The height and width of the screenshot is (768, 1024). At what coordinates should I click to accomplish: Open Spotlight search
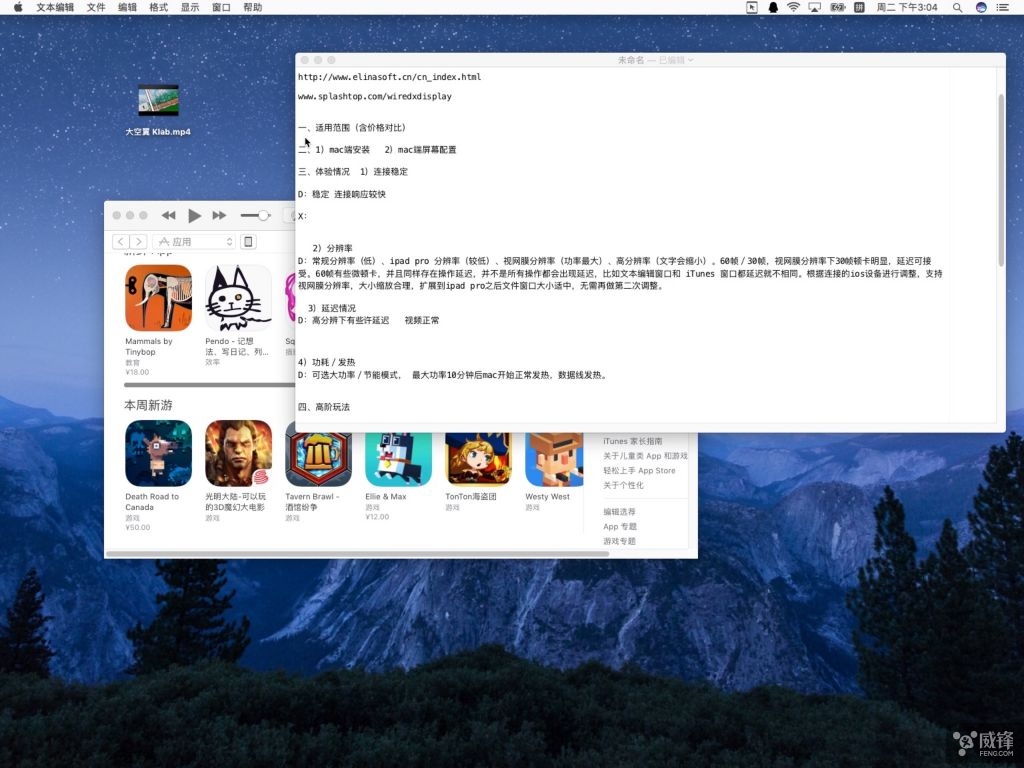957,7
